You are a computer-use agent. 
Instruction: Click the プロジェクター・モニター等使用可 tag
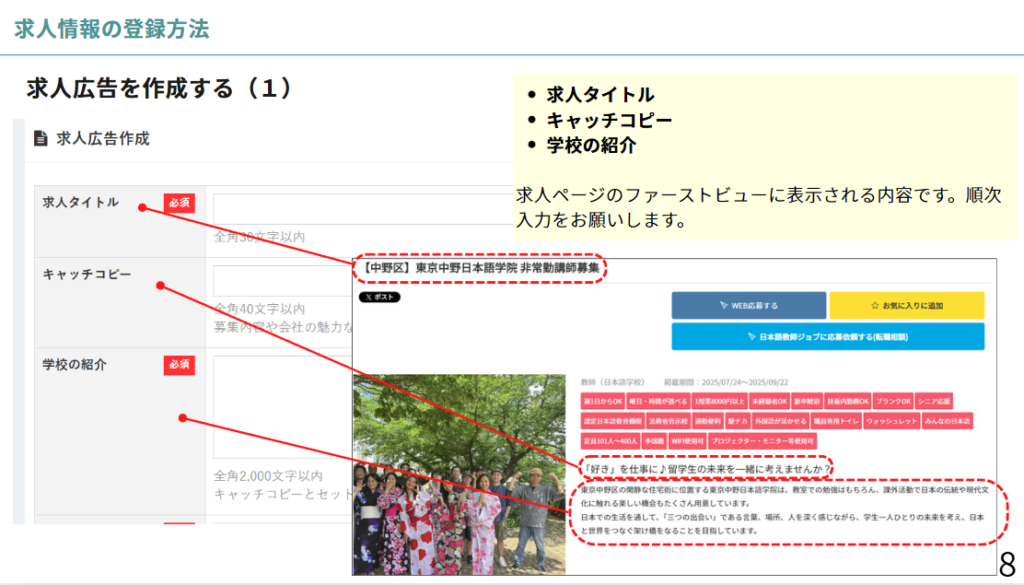pos(762,440)
